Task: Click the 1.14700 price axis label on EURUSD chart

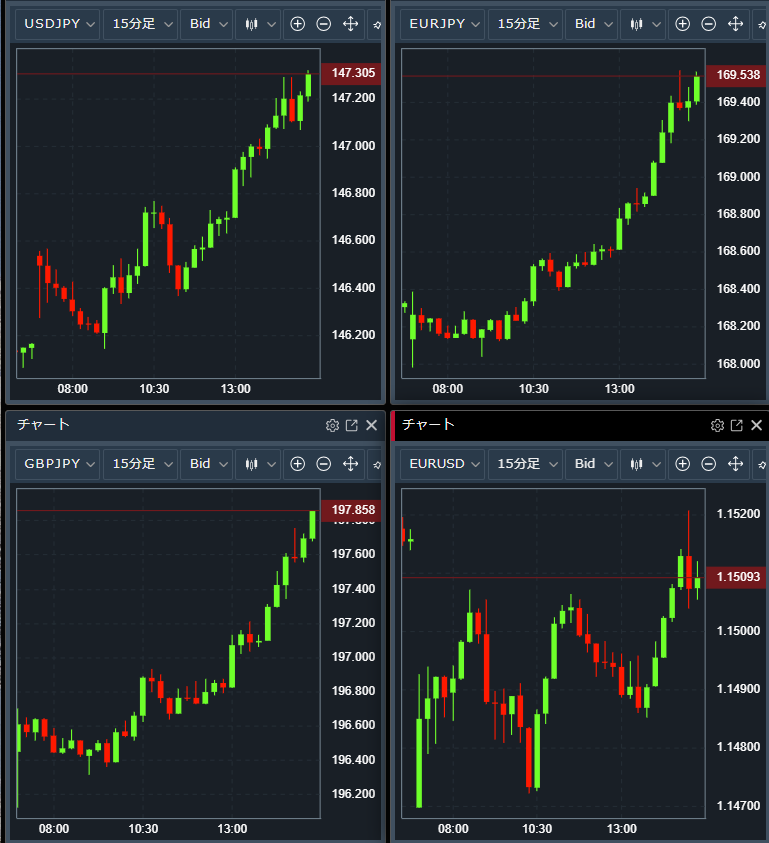Action: [x=738, y=806]
